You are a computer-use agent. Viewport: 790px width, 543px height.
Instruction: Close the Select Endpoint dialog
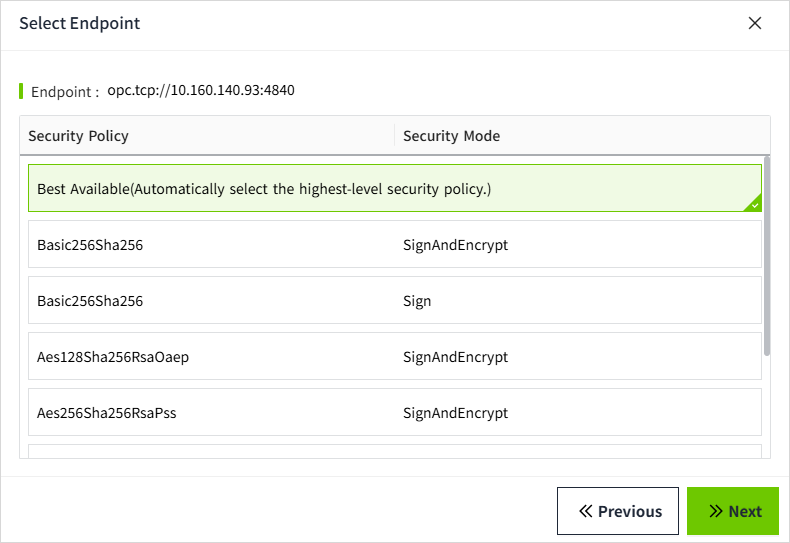pyautogui.click(x=755, y=23)
